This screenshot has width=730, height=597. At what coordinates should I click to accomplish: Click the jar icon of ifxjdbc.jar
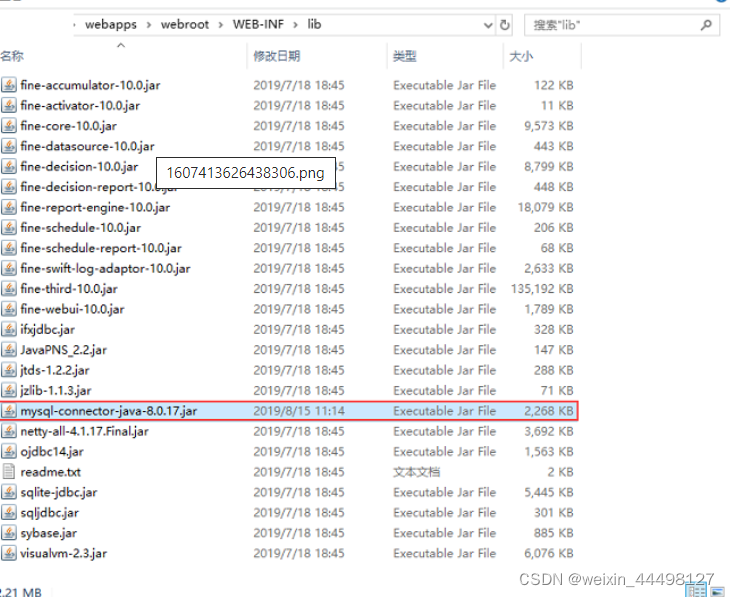pos(8,329)
